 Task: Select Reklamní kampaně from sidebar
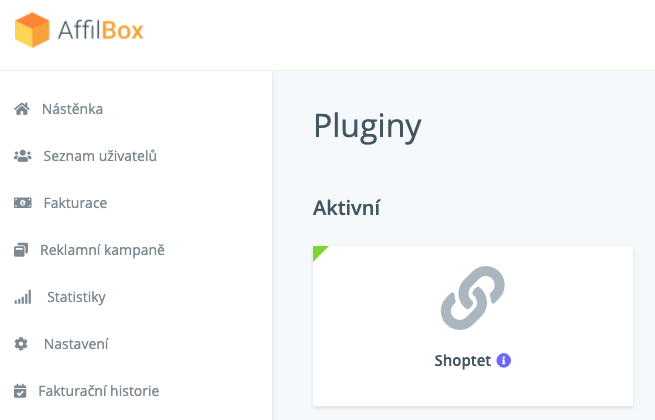(102, 250)
